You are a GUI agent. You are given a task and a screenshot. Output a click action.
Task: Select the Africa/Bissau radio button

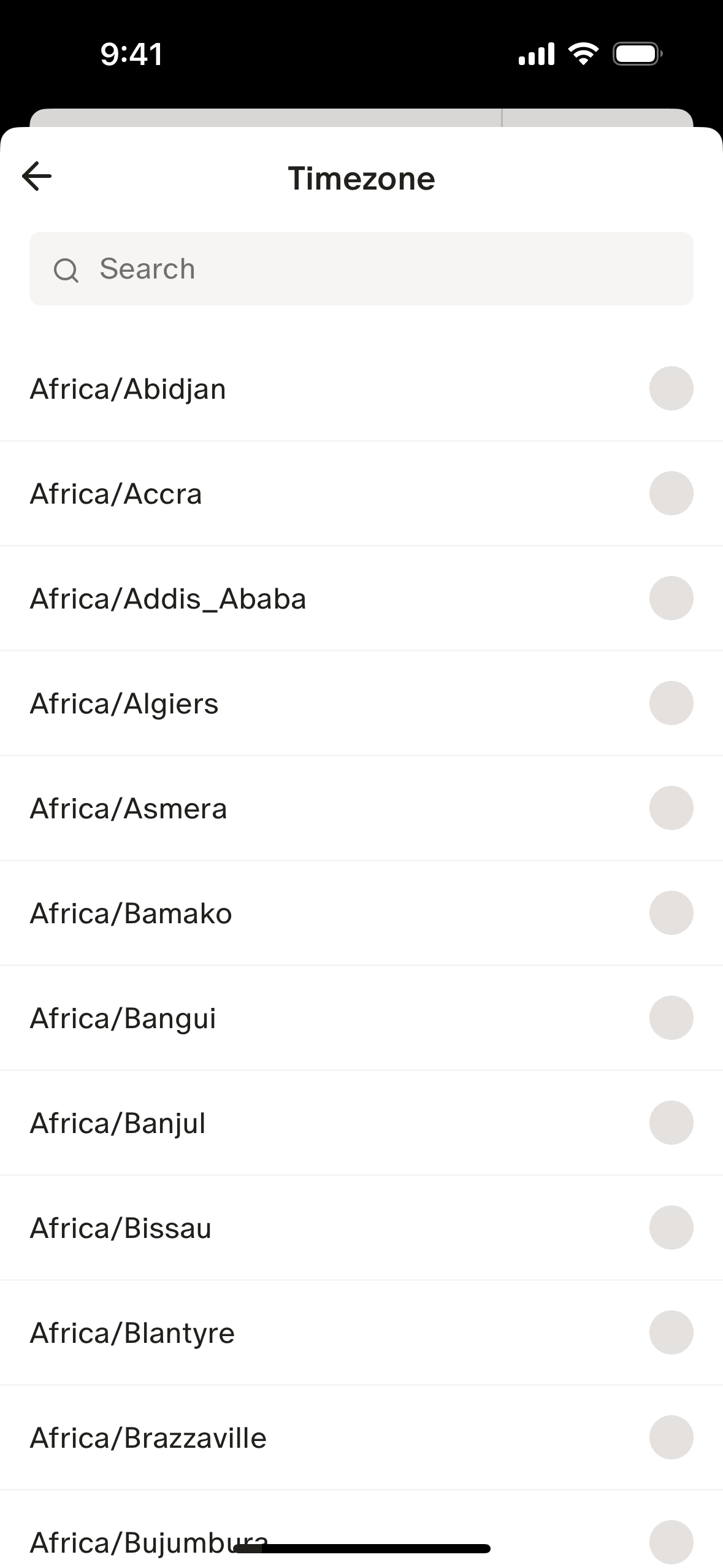(x=671, y=1228)
